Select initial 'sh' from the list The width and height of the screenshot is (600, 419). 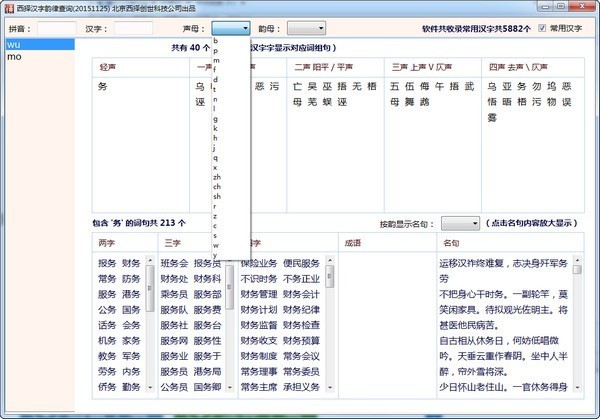217,196
